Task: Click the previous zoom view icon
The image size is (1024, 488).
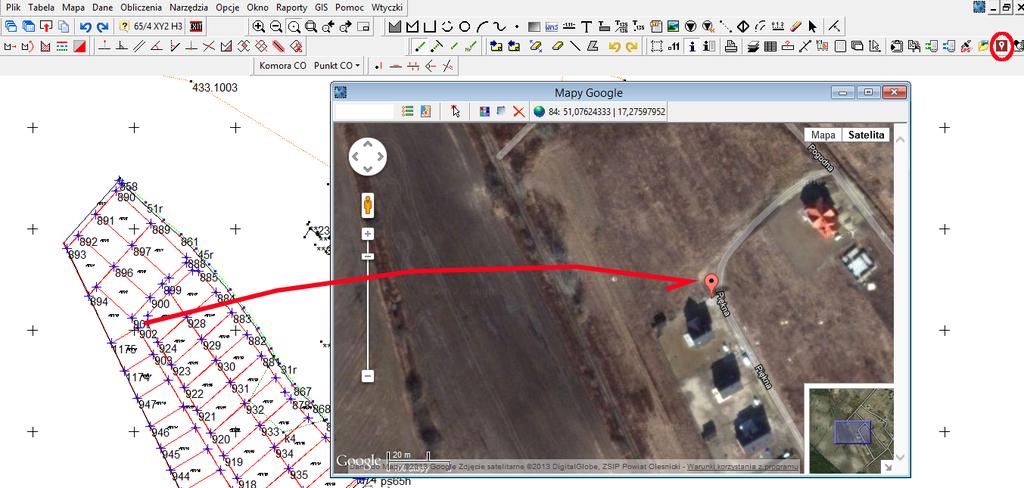Action: pos(328,27)
